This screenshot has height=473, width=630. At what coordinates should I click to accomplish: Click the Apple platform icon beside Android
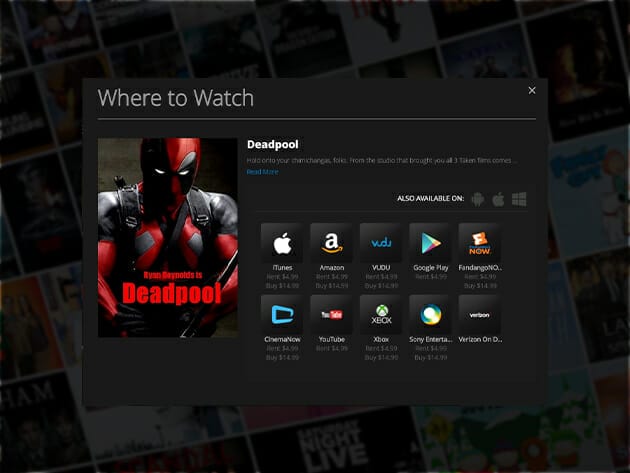[498, 199]
